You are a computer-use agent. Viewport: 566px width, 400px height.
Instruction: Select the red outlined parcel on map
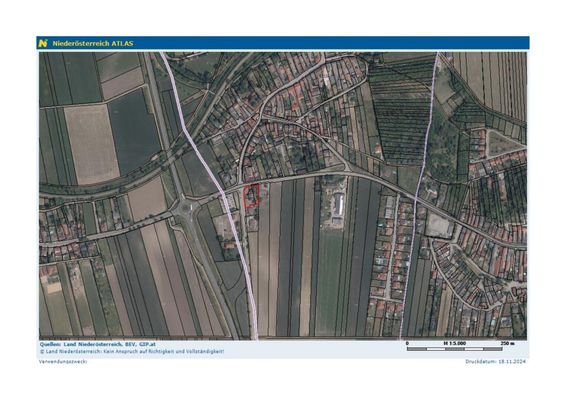click(x=252, y=195)
